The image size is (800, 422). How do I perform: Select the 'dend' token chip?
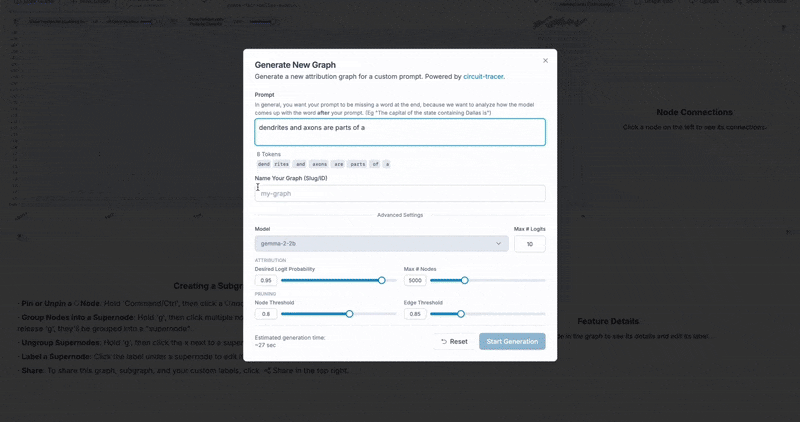pos(264,164)
